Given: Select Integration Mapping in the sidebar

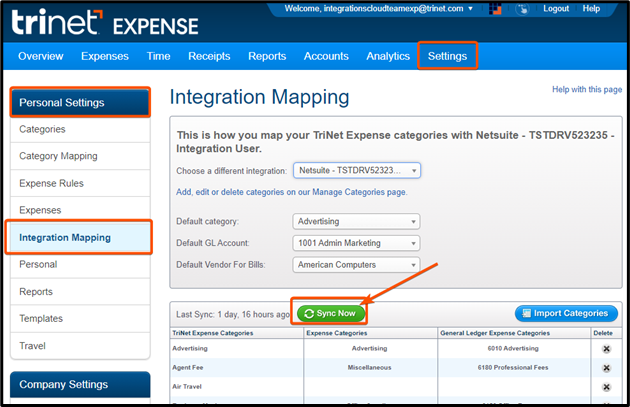Looking at the screenshot, I should click(80, 237).
